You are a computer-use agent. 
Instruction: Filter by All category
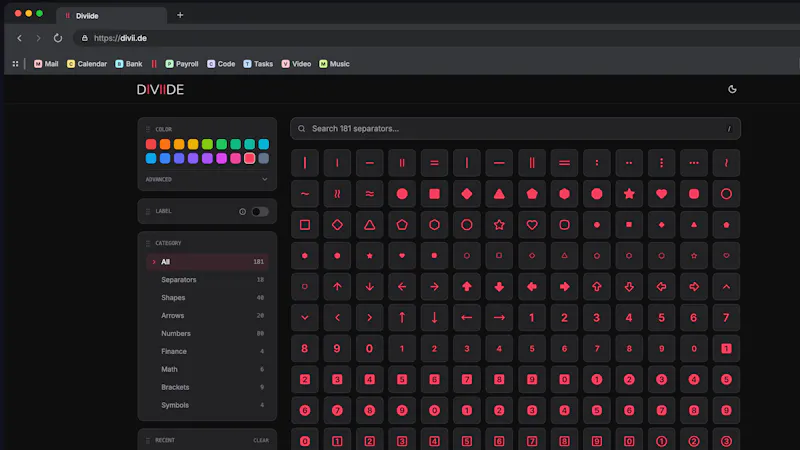pos(207,262)
